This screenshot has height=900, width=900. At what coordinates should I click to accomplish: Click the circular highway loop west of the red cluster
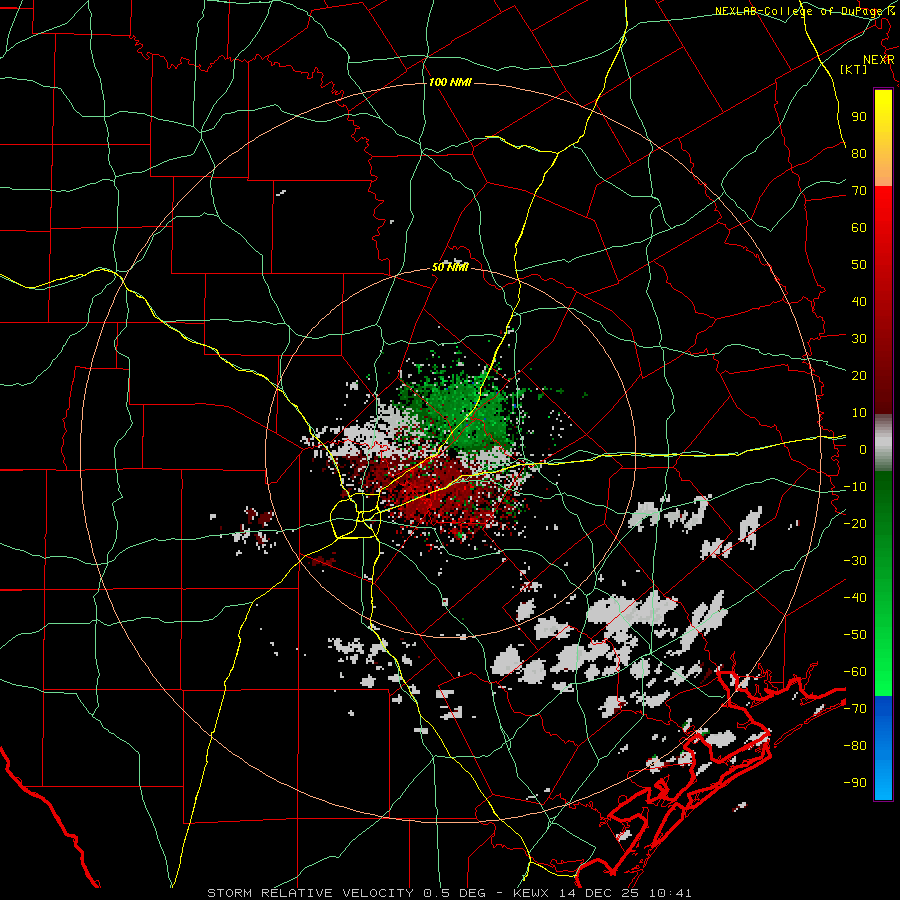(x=355, y=518)
